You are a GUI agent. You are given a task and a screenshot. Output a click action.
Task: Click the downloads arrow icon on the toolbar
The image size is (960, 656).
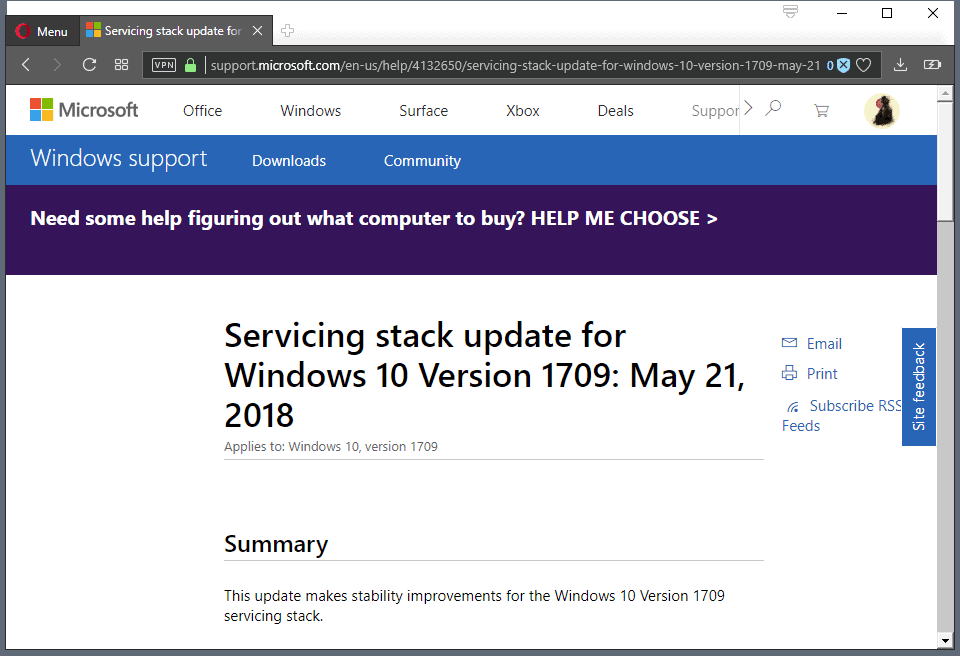899,64
